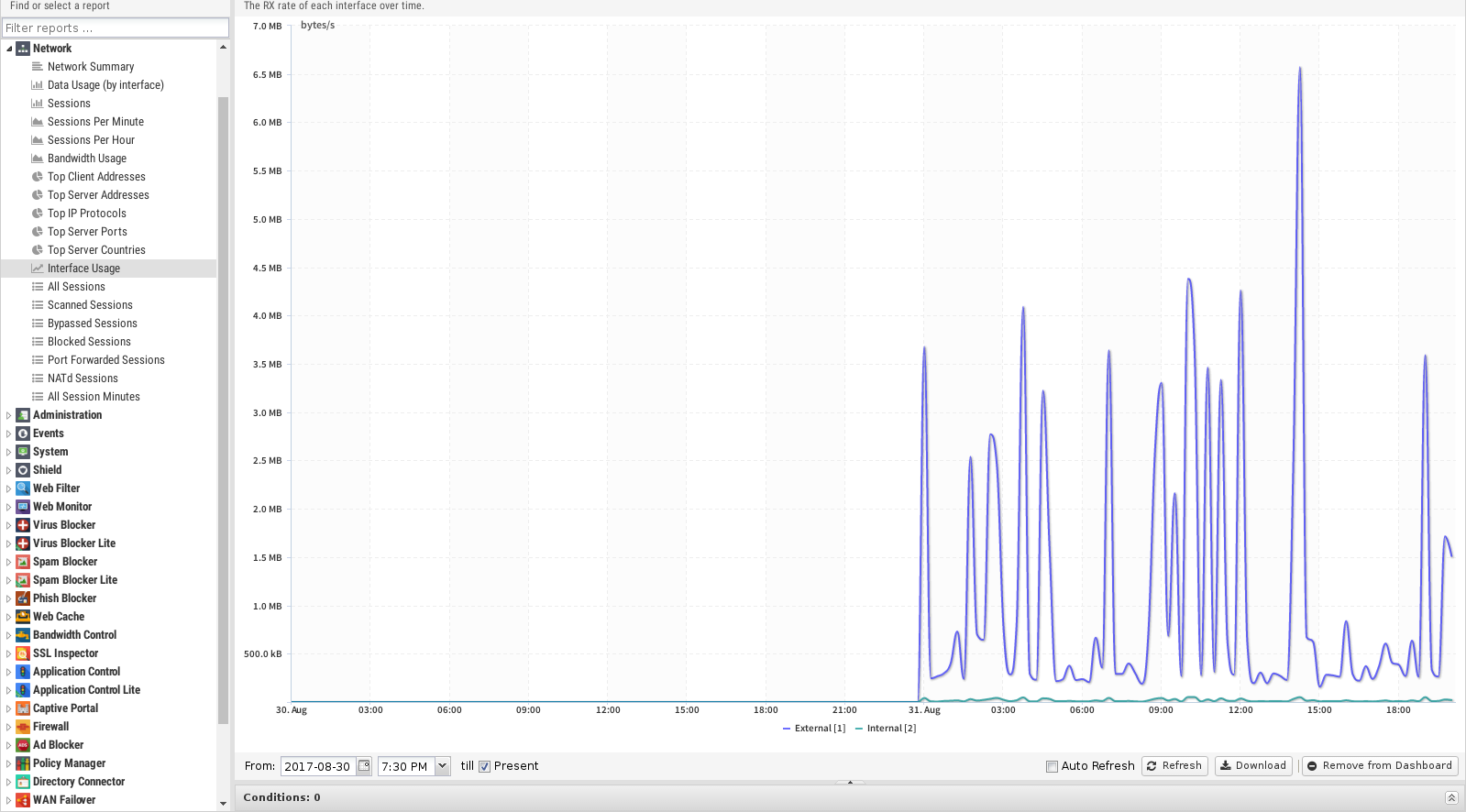The image size is (1466, 812).
Task: Click the SSL Inspector app icon
Action: coord(23,653)
